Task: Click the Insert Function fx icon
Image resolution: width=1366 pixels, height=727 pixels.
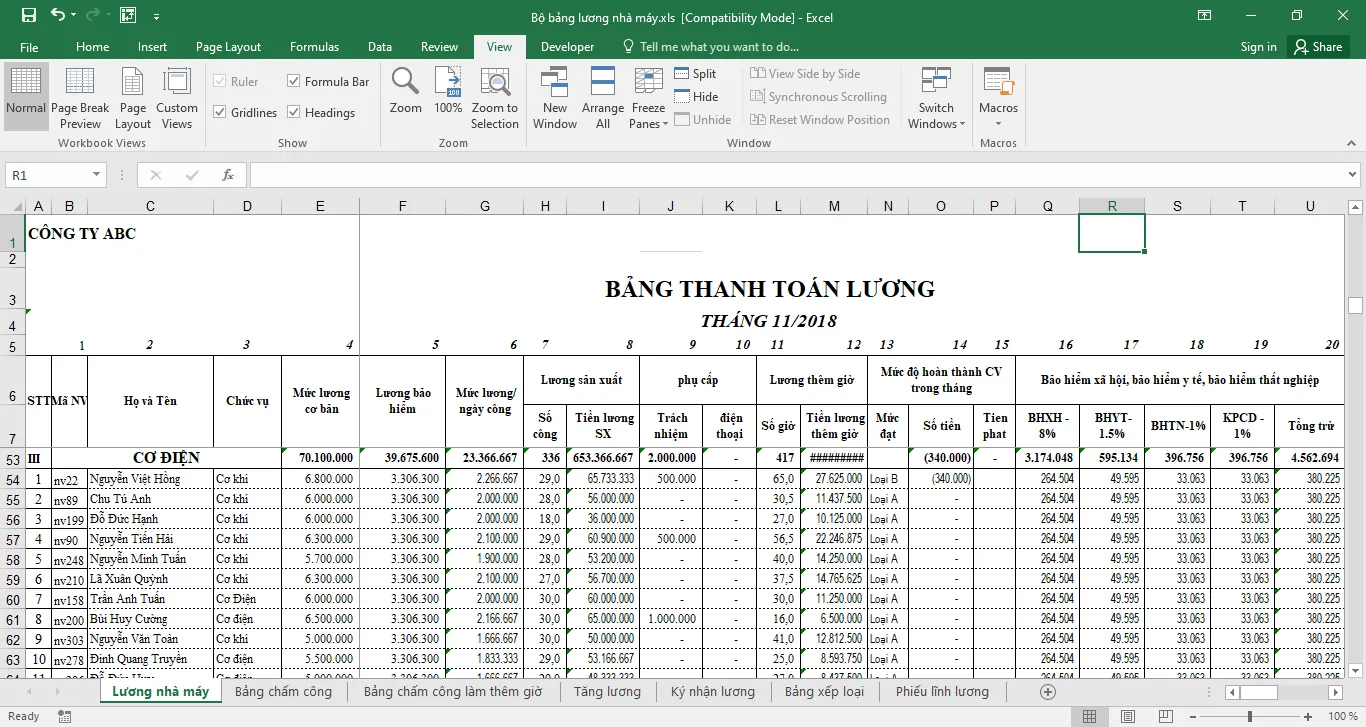Action: 228,175
